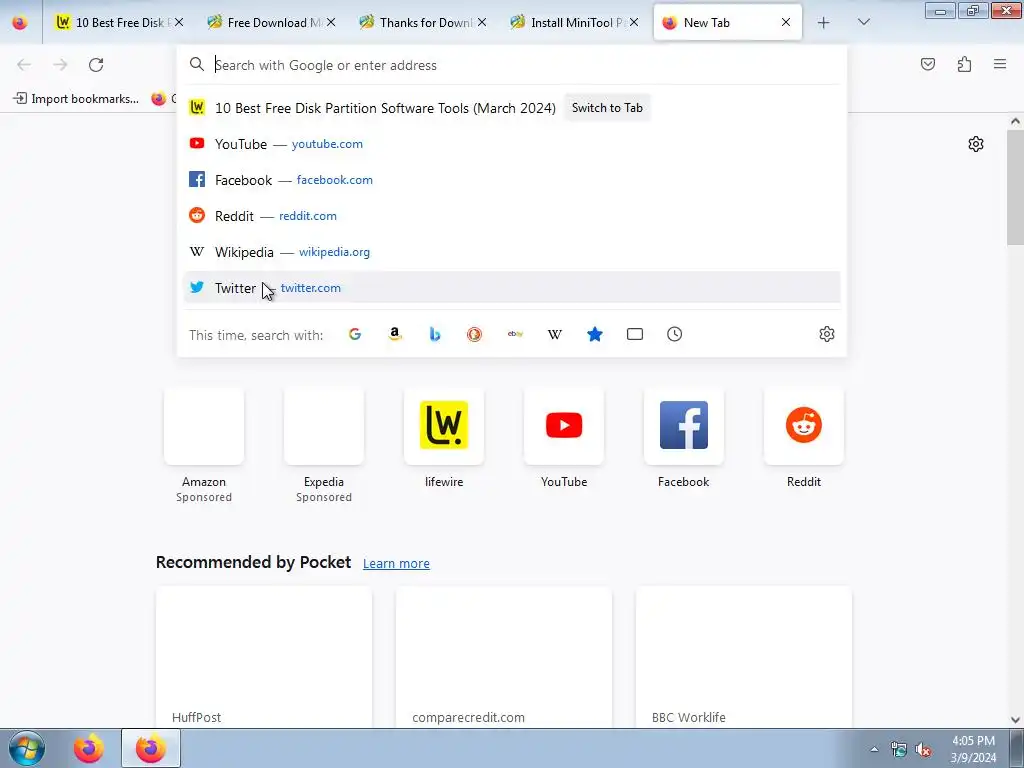The image size is (1024, 768).
Task: Click page scrollbar down arrow
Action: pyautogui.click(x=1015, y=720)
